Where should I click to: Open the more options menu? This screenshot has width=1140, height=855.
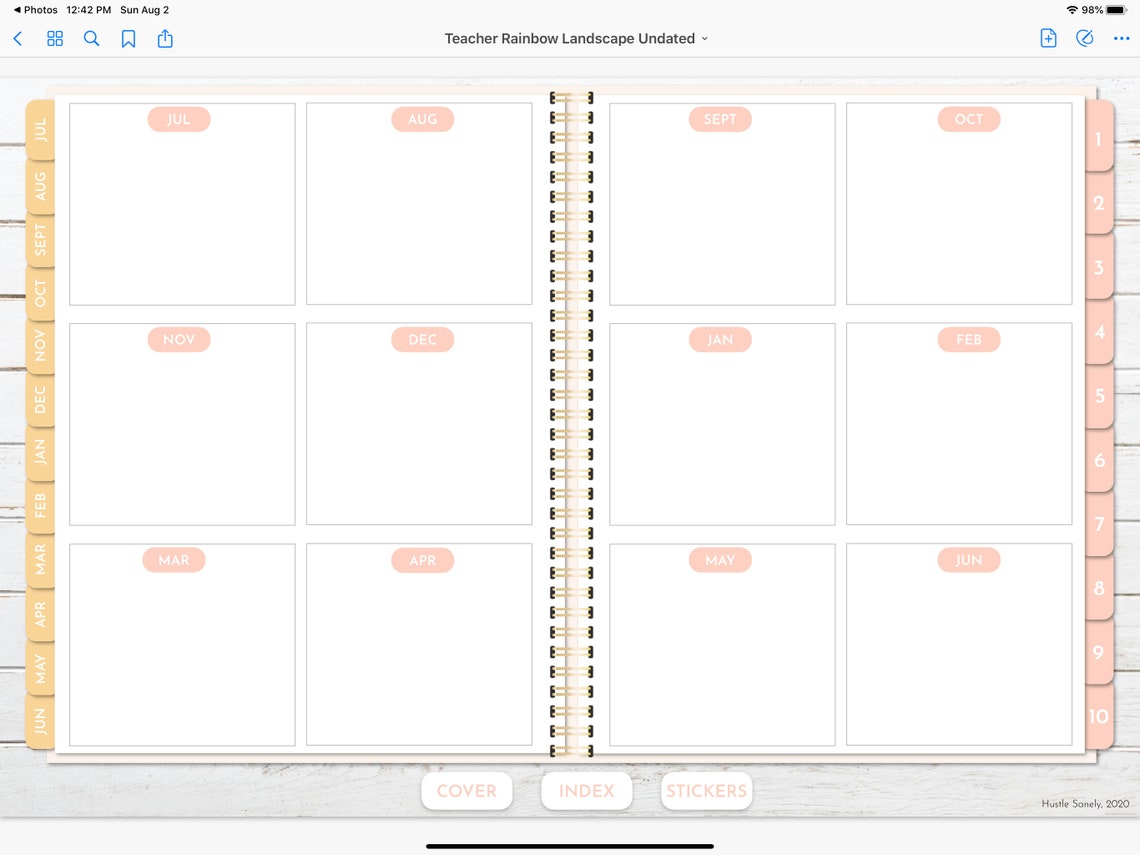click(1121, 39)
